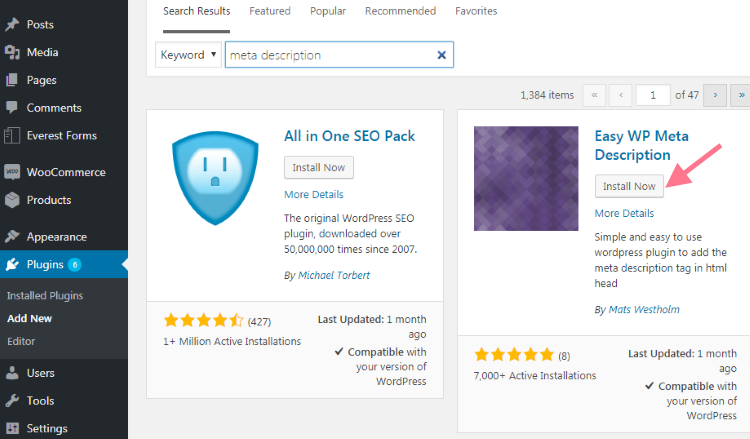Switch to the Favorites tab
Viewport: 750px width, 439px height.
tap(476, 11)
